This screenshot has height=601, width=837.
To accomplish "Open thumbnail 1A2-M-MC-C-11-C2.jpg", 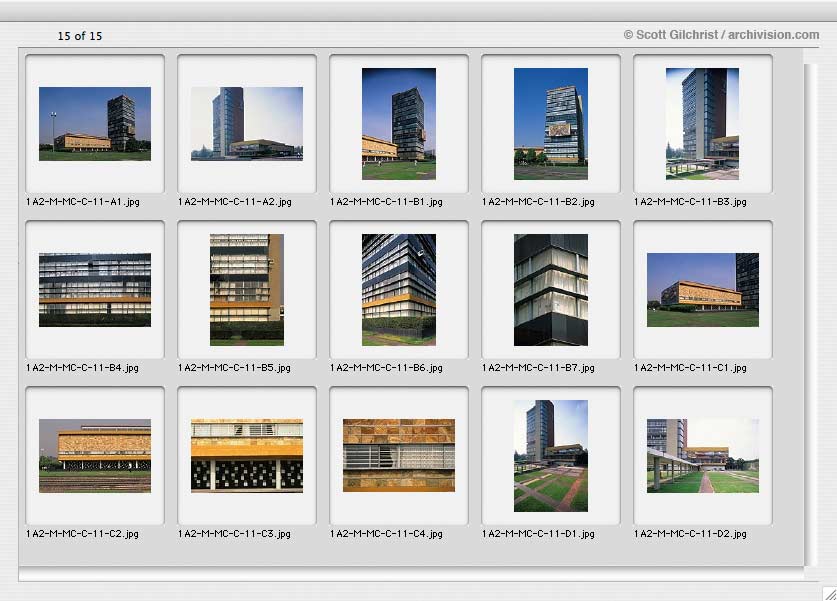I will pyautogui.click(x=95, y=456).
